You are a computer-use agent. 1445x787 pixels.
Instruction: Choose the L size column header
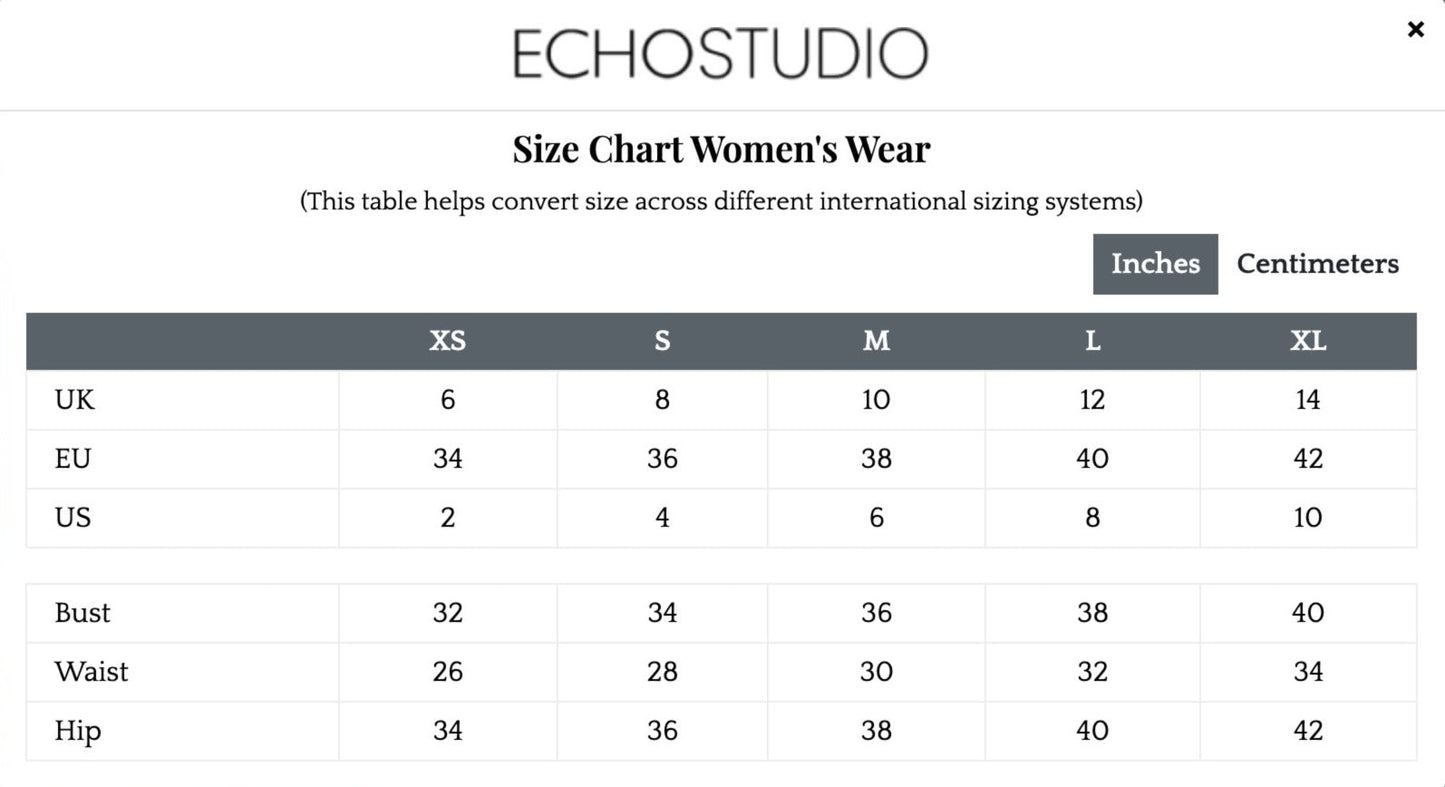click(1092, 341)
